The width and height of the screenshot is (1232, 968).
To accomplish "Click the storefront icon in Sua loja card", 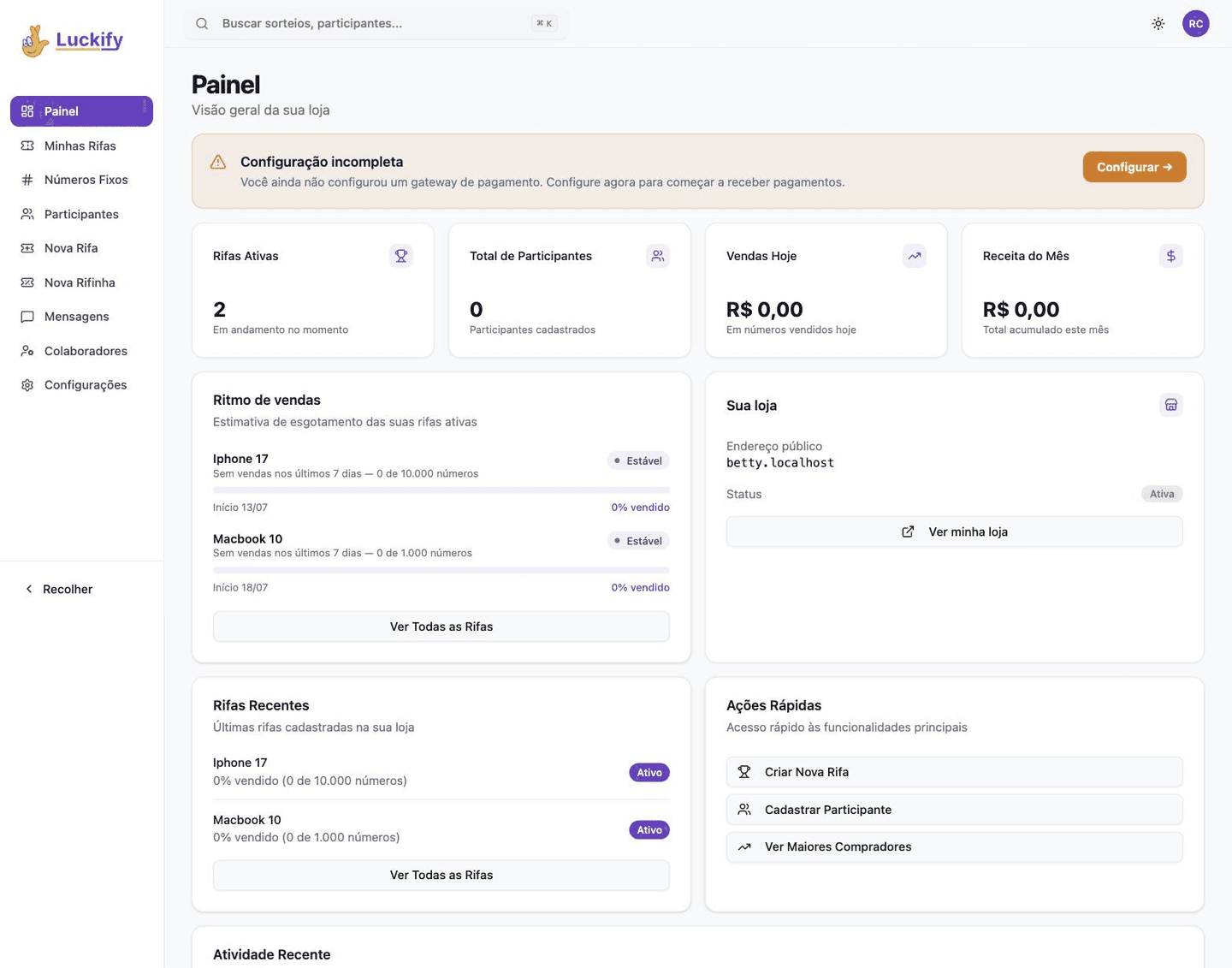I will tap(1171, 405).
